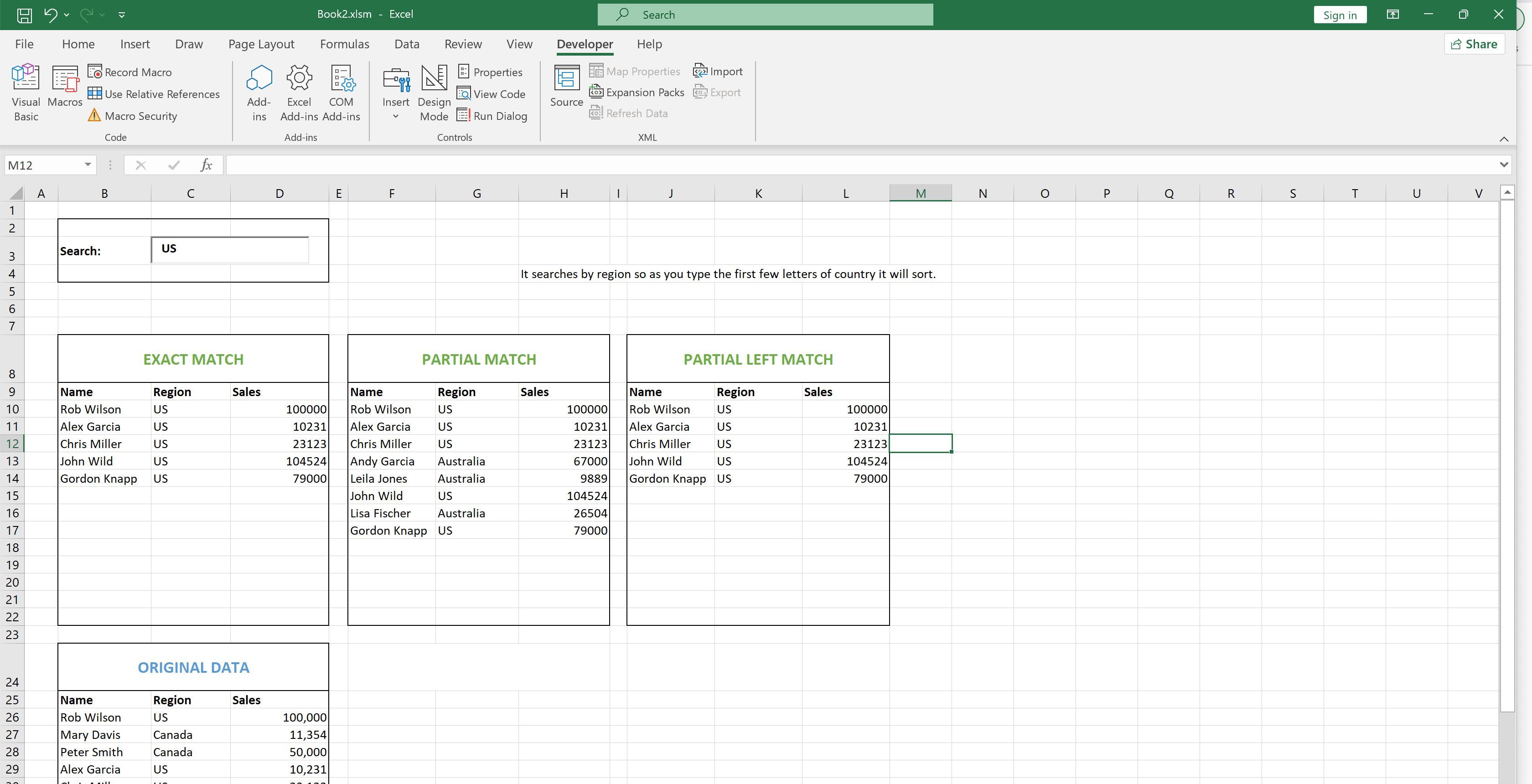
Task: Open the Visual Basic editor
Action: tap(26, 92)
